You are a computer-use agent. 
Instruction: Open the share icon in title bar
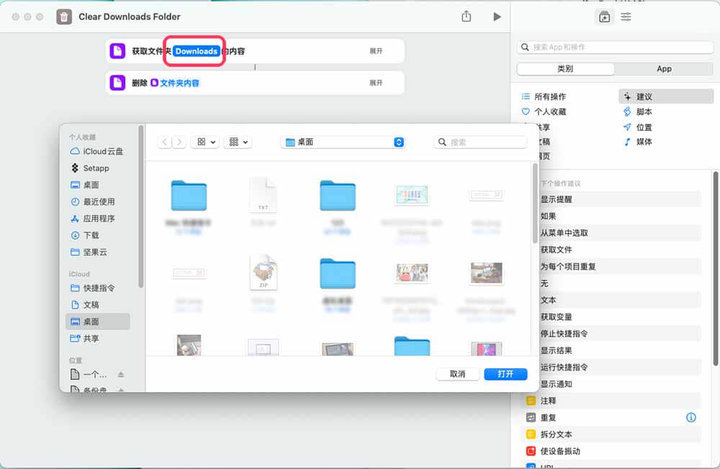point(466,17)
